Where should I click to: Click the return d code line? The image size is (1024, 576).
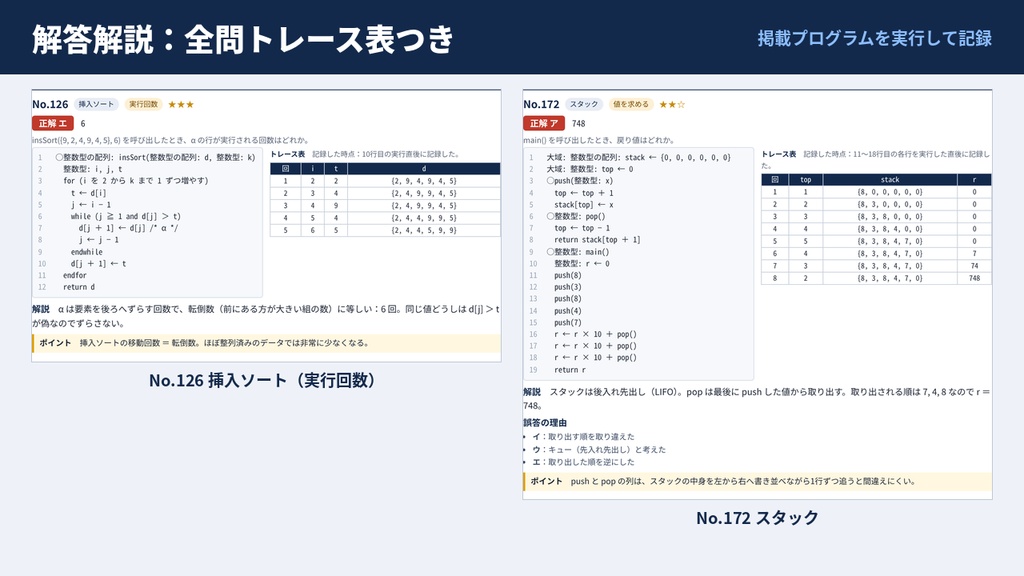(x=79, y=287)
